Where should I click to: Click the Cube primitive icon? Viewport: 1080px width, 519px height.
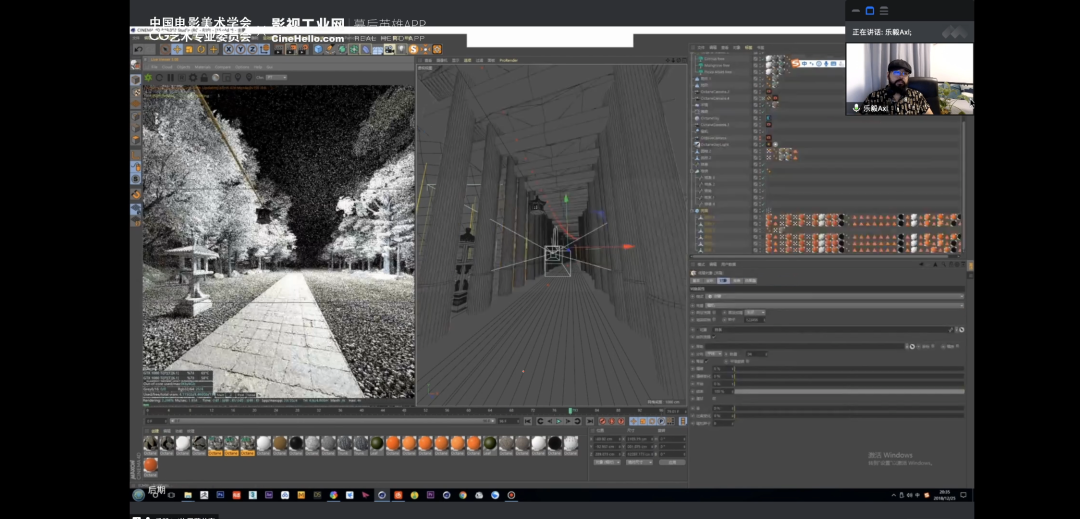[x=317, y=49]
